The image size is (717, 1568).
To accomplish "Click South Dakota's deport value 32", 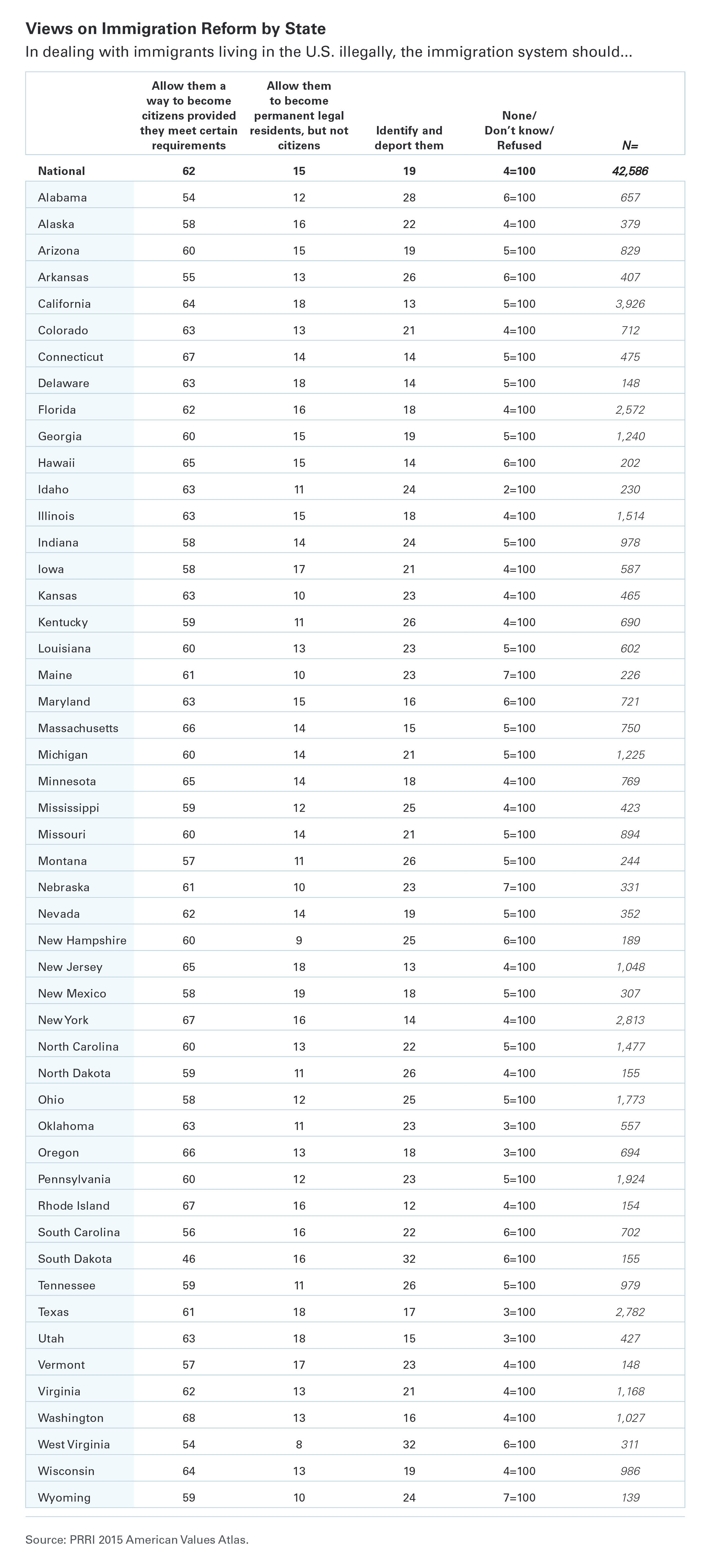I will tap(409, 1259).
